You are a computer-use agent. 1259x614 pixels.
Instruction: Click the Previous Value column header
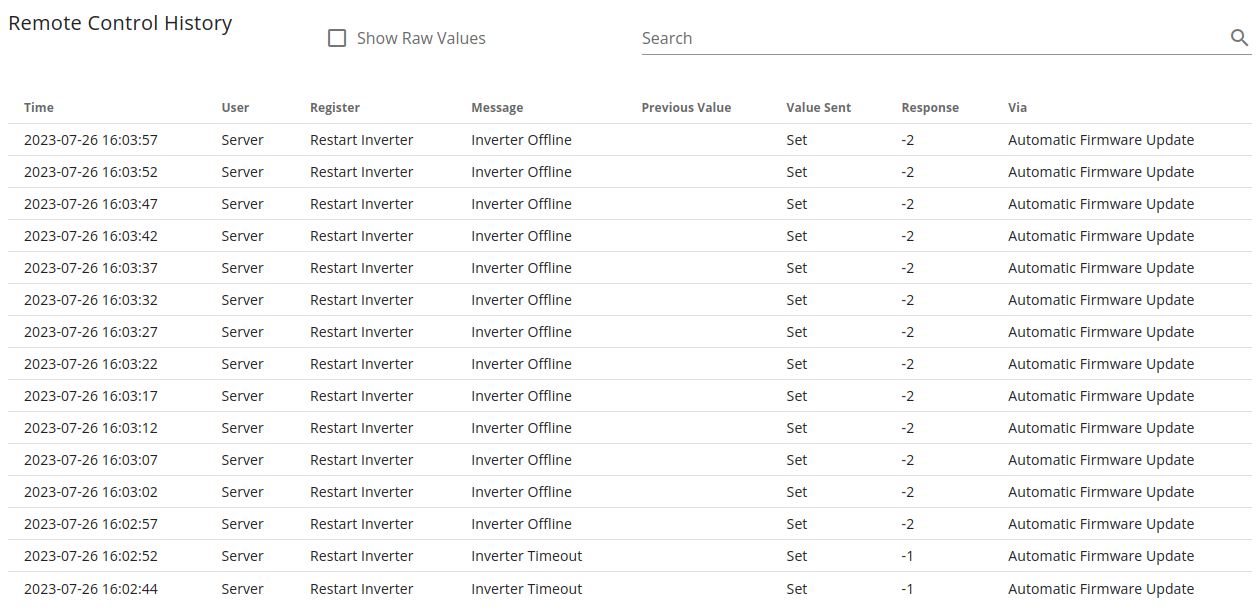(686, 107)
